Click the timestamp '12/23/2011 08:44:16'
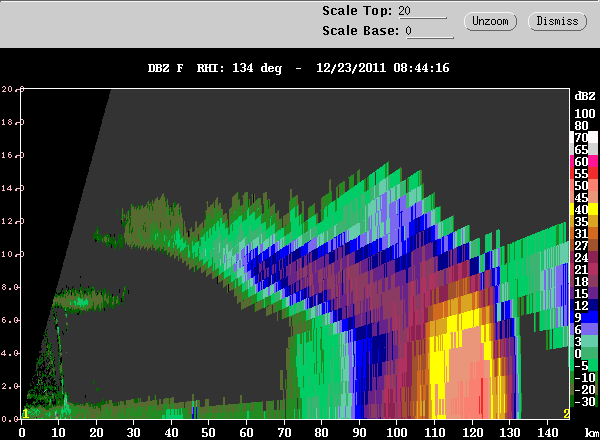600x440 pixels. pos(383,68)
